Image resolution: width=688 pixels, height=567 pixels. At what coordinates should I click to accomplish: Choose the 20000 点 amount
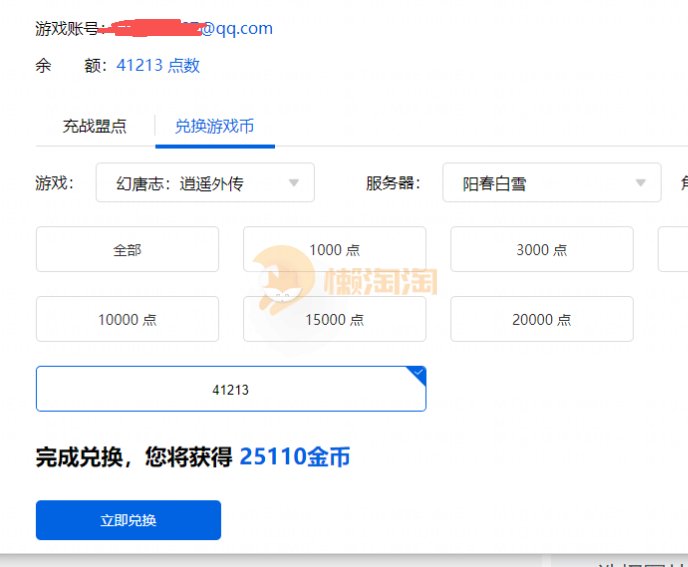click(x=541, y=319)
